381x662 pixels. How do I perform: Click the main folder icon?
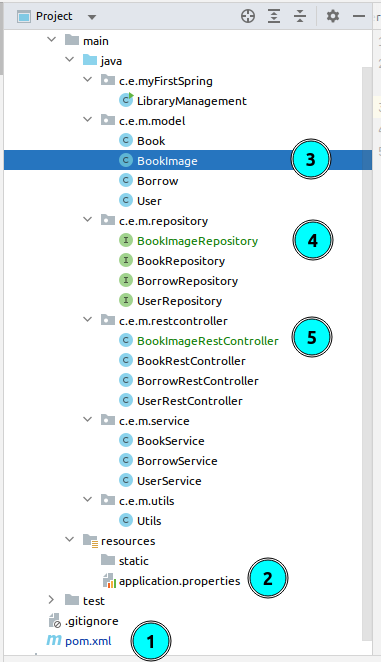72,40
